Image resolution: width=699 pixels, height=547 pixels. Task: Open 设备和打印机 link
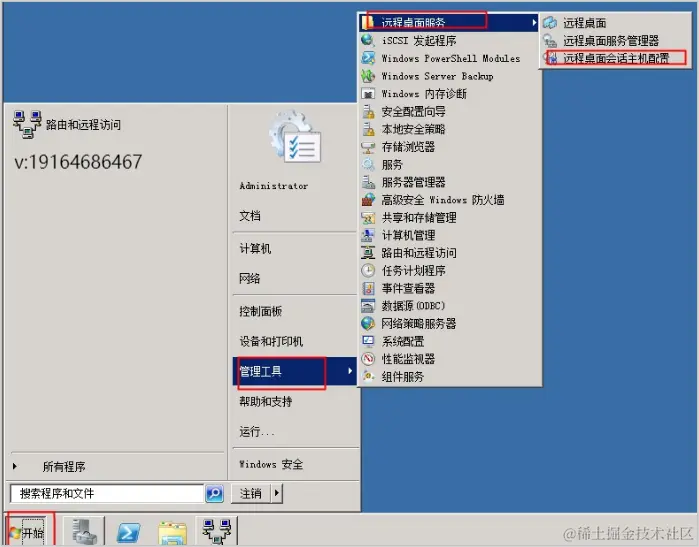[271, 341]
